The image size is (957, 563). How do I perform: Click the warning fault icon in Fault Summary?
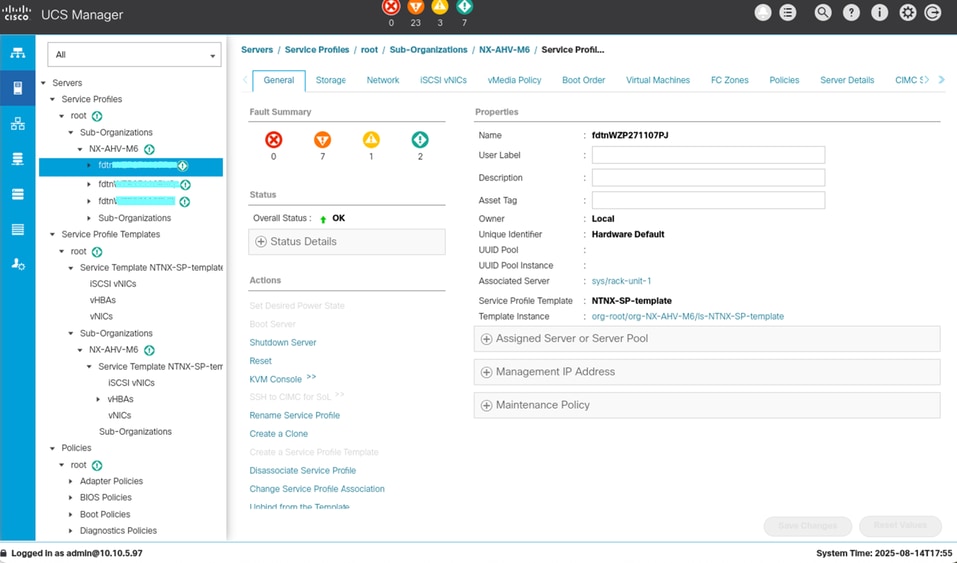click(420, 140)
